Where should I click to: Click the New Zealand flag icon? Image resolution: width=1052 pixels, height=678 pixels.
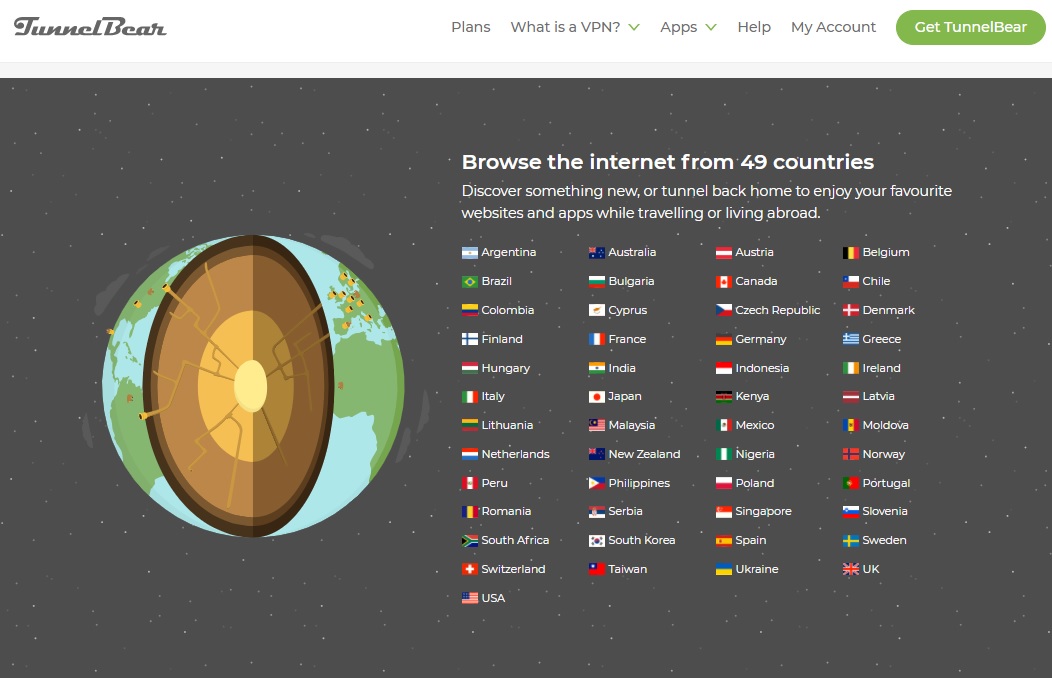(x=596, y=454)
